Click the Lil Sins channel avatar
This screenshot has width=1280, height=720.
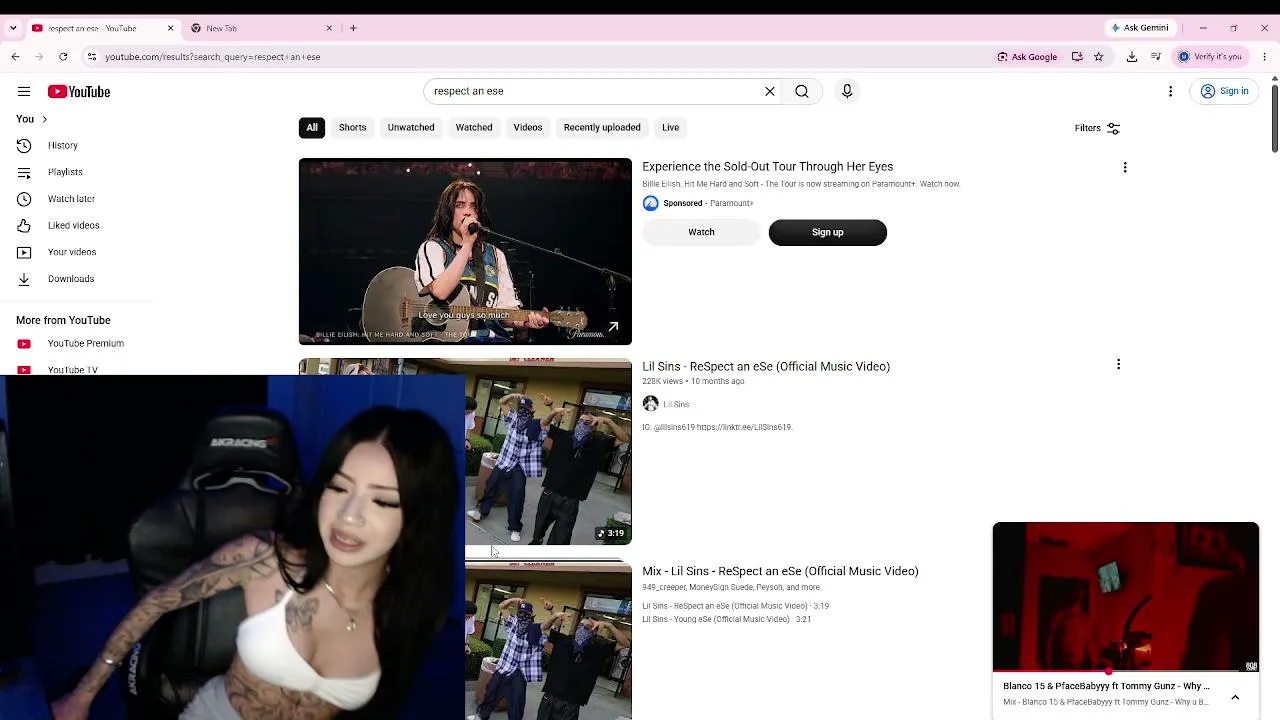(651, 404)
